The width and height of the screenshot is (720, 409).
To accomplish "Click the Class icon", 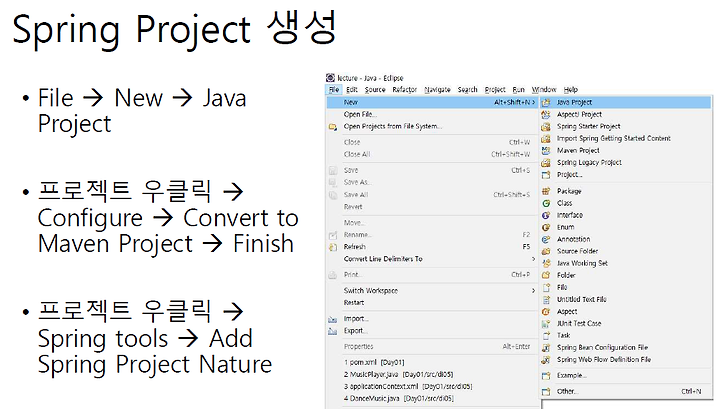I will 546,203.
